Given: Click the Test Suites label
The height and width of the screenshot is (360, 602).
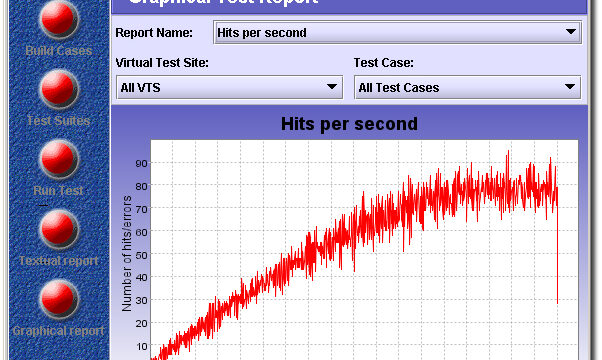Looking at the screenshot, I should point(59,121).
